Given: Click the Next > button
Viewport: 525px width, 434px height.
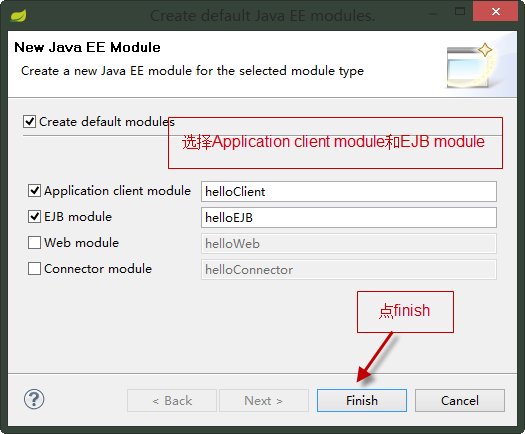Looking at the screenshot, I should point(264,401).
